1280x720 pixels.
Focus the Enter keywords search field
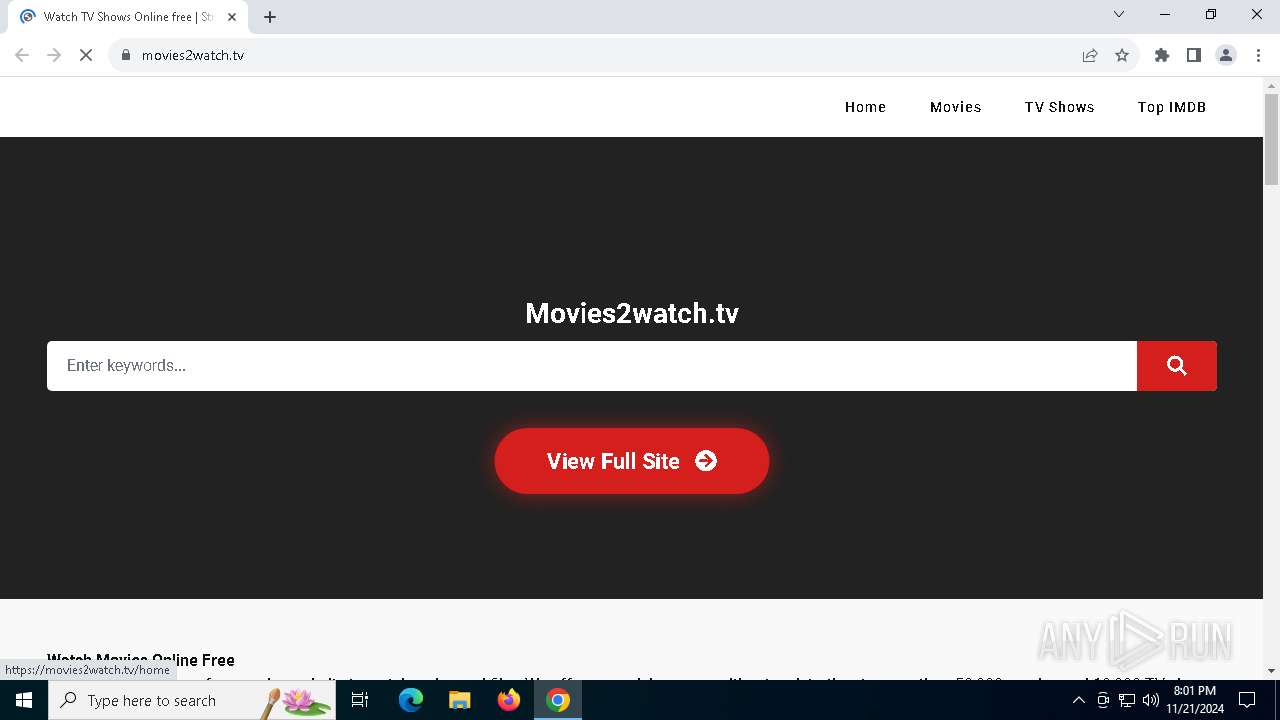pyautogui.click(x=592, y=366)
